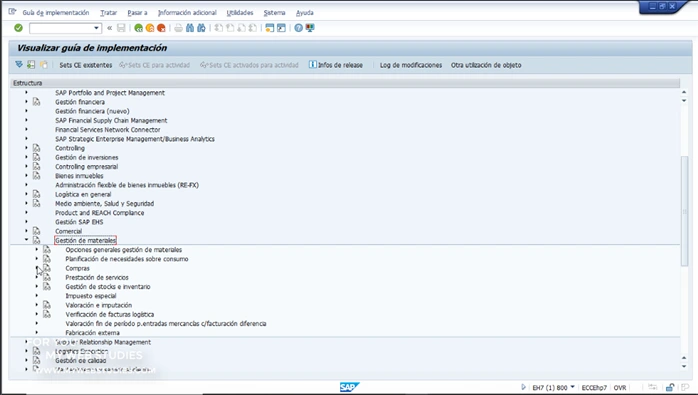Open documentation icon for Valoración e imputación
The image size is (698, 395).
coord(47,305)
